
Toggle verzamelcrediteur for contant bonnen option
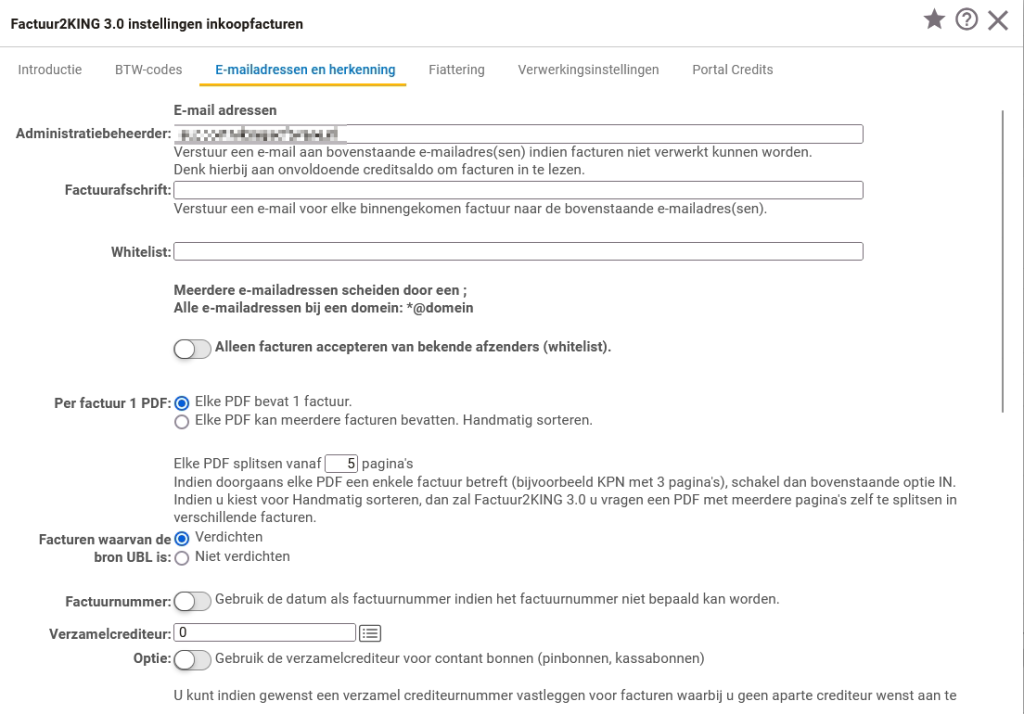click(192, 659)
